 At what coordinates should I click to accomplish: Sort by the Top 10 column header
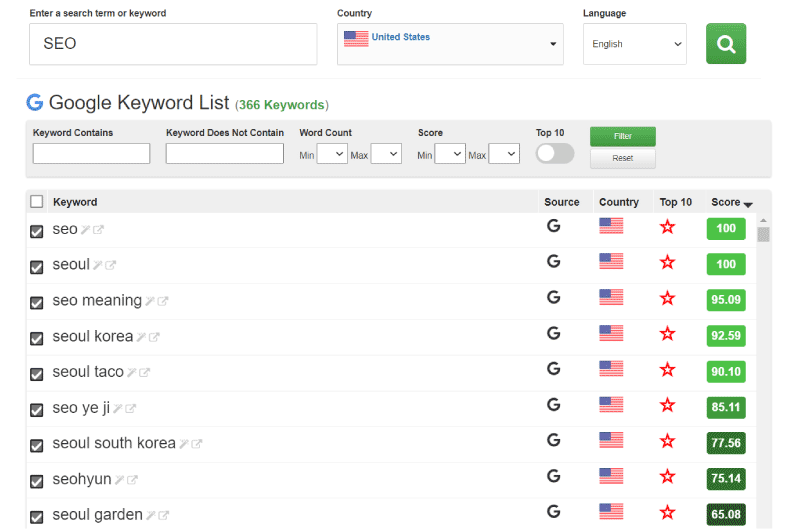point(676,202)
